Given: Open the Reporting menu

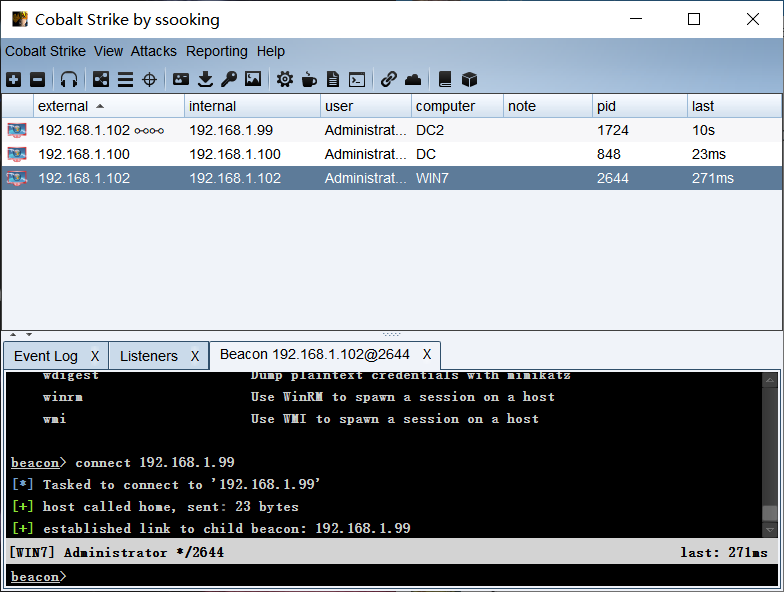Looking at the screenshot, I should [x=217, y=51].
